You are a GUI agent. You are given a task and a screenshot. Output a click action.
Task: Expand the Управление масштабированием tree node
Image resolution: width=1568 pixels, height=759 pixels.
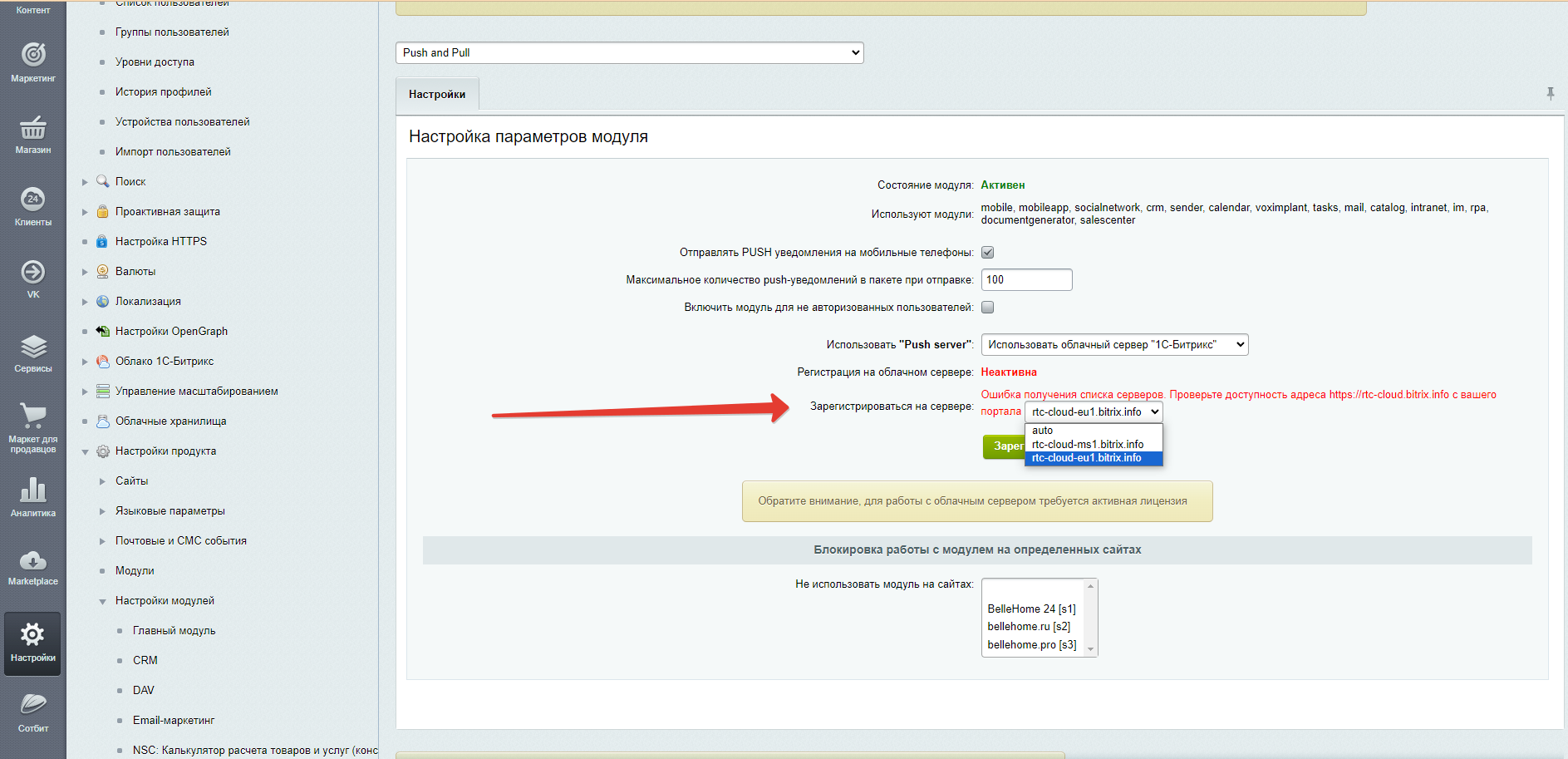tap(85, 391)
